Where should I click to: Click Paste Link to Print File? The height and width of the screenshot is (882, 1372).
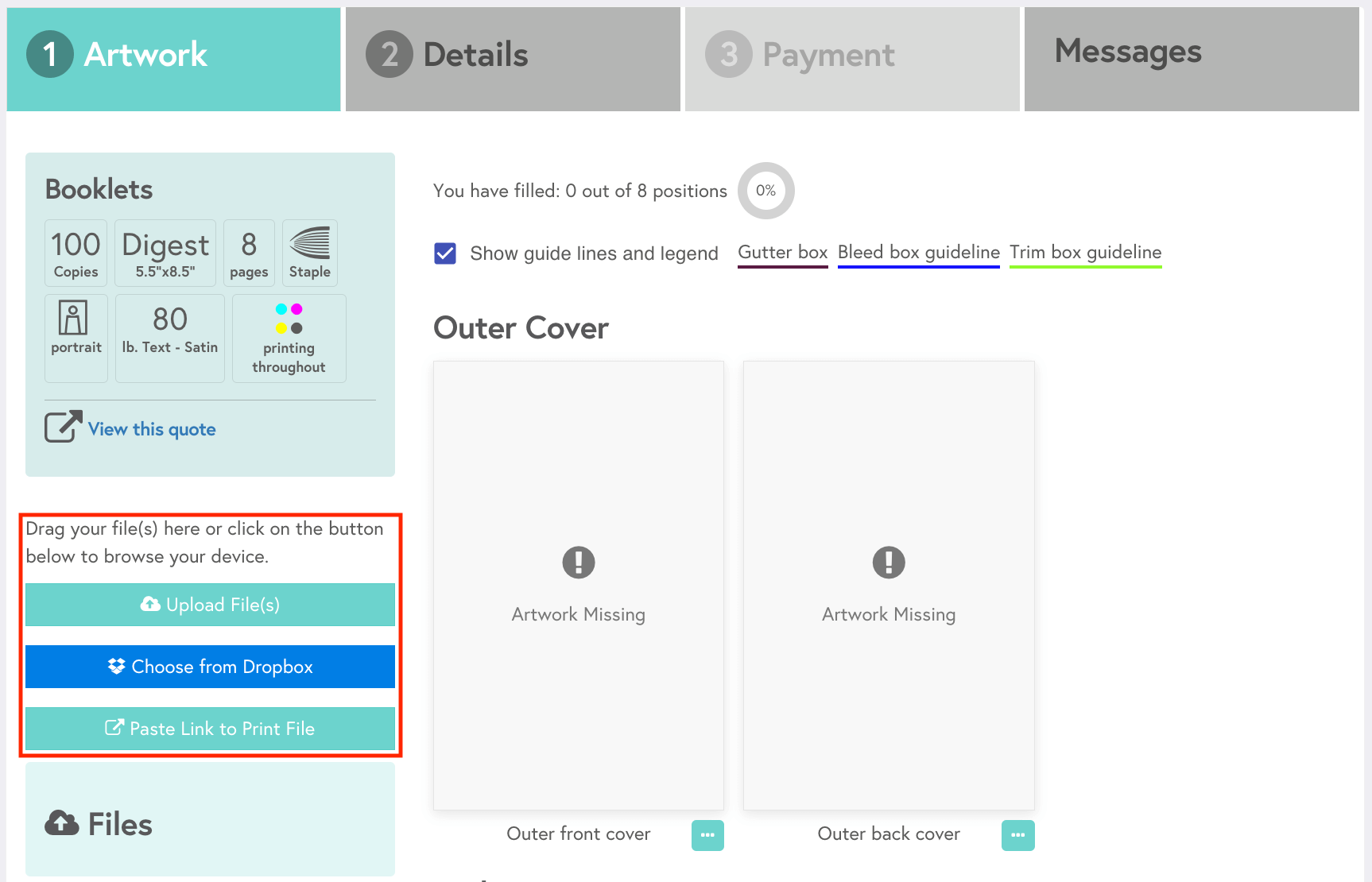click(x=210, y=729)
